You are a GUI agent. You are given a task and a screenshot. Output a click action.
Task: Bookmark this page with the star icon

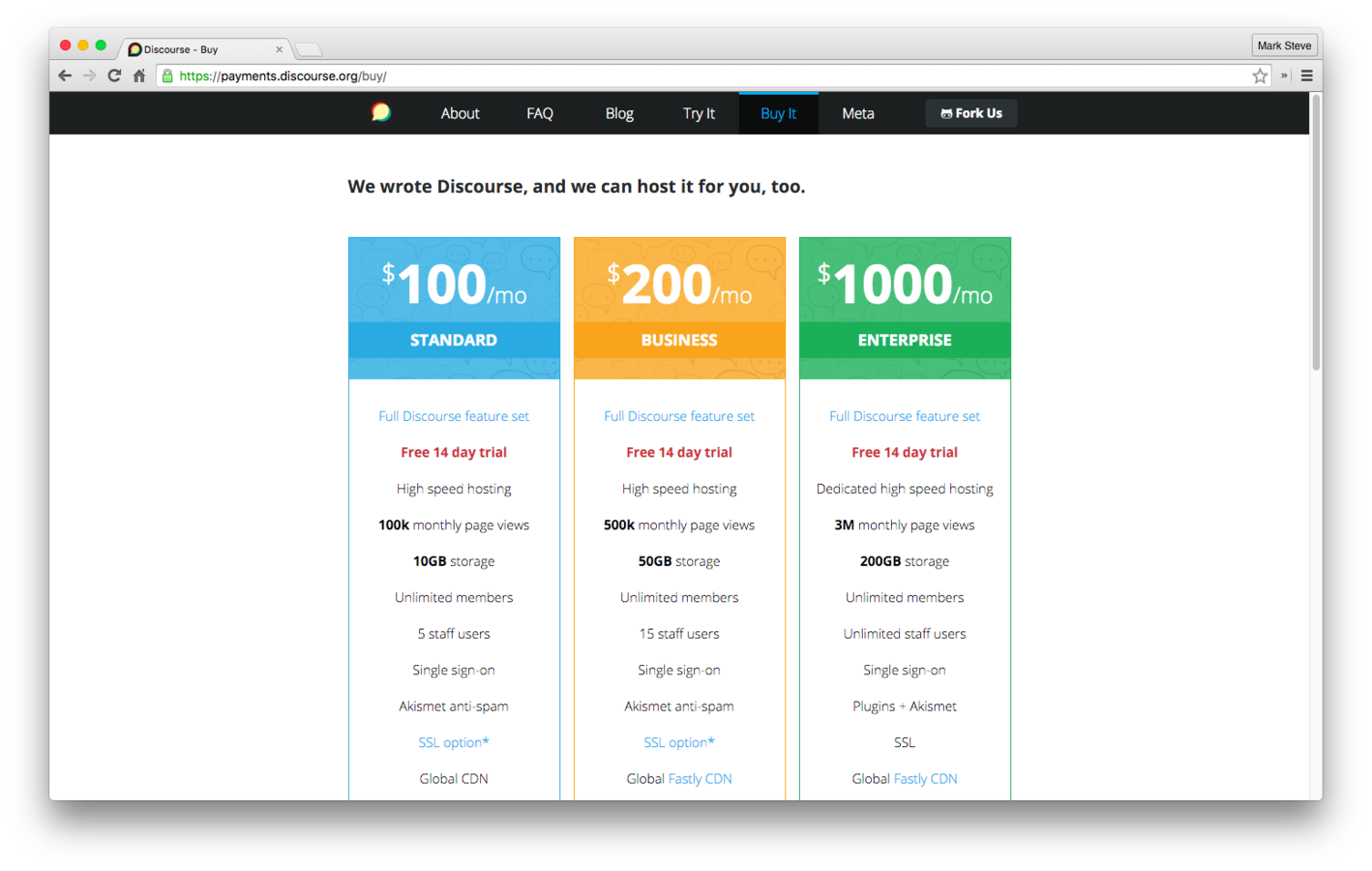(x=1260, y=75)
